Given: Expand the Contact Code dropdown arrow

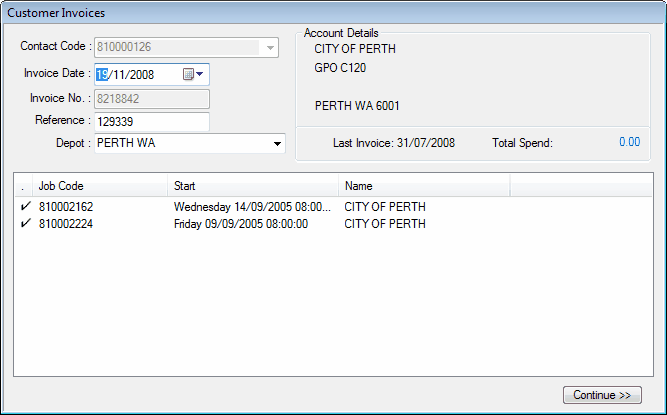Looking at the screenshot, I should click(x=269, y=47).
